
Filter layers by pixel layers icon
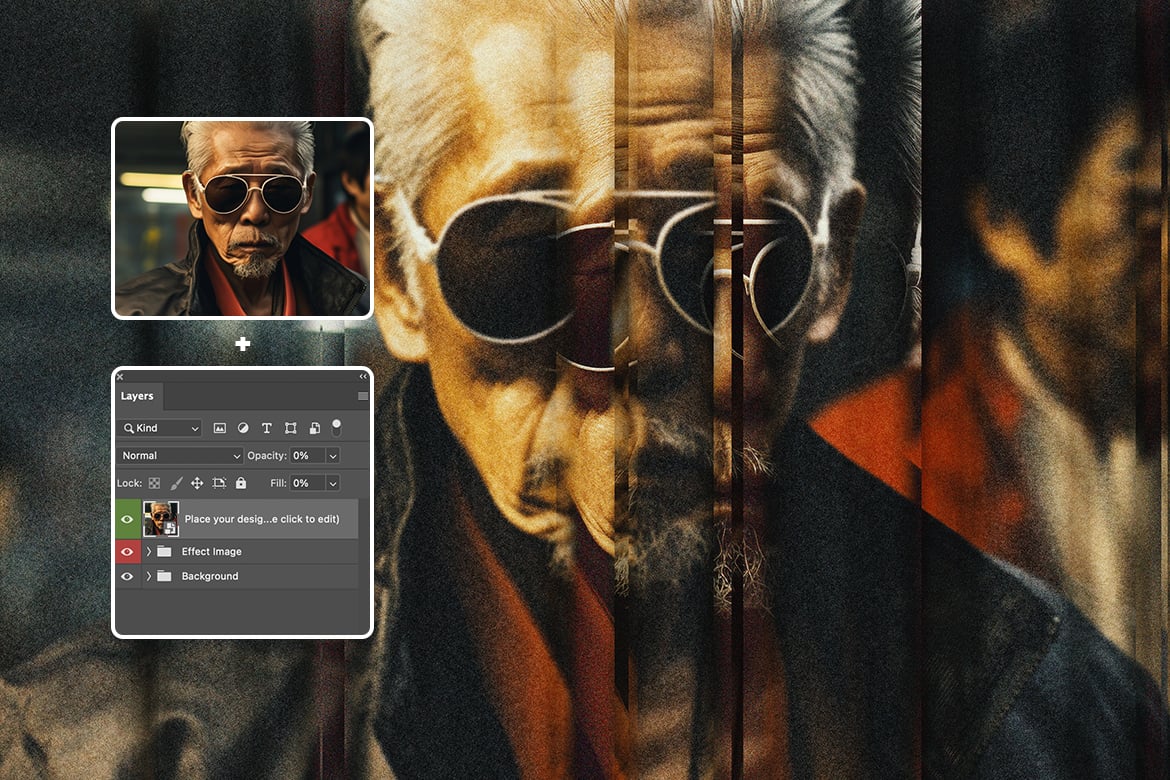click(x=219, y=428)
